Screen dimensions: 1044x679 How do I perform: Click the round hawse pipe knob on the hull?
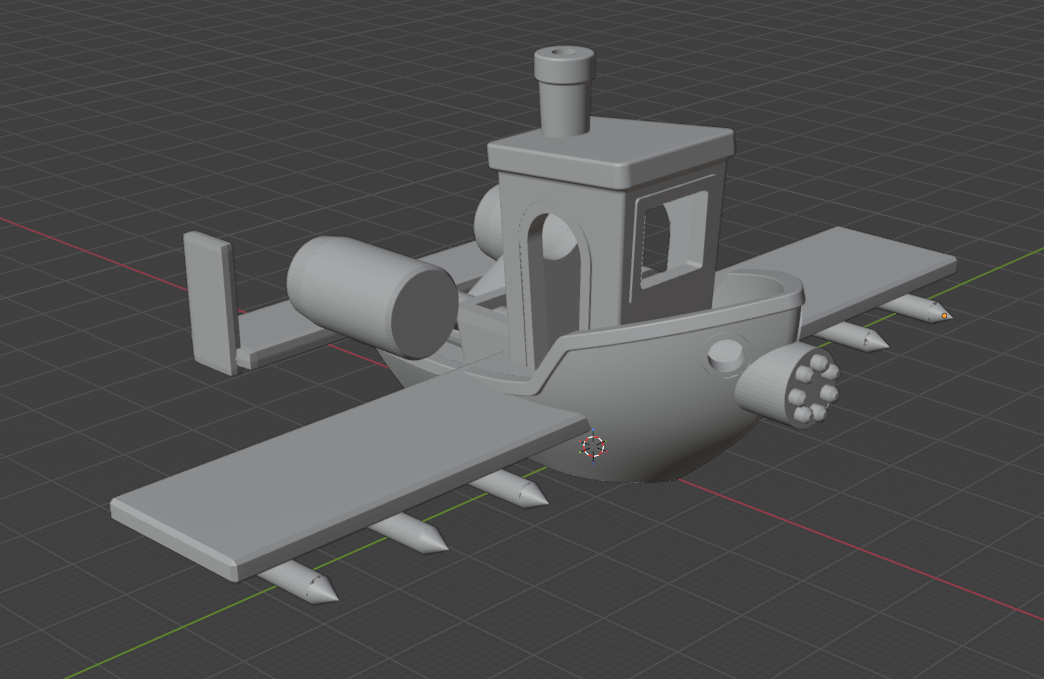tap(726, 355)
